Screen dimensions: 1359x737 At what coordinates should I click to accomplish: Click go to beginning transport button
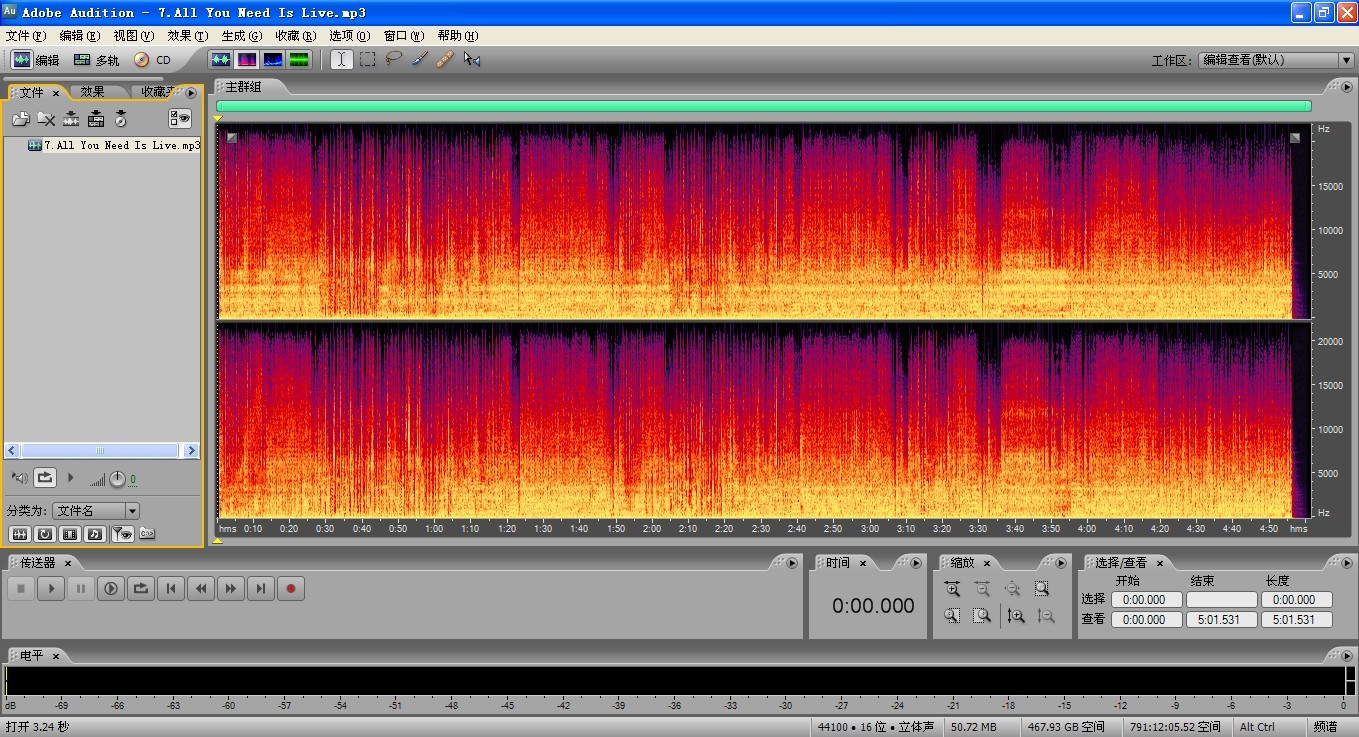tap(171, 589)
